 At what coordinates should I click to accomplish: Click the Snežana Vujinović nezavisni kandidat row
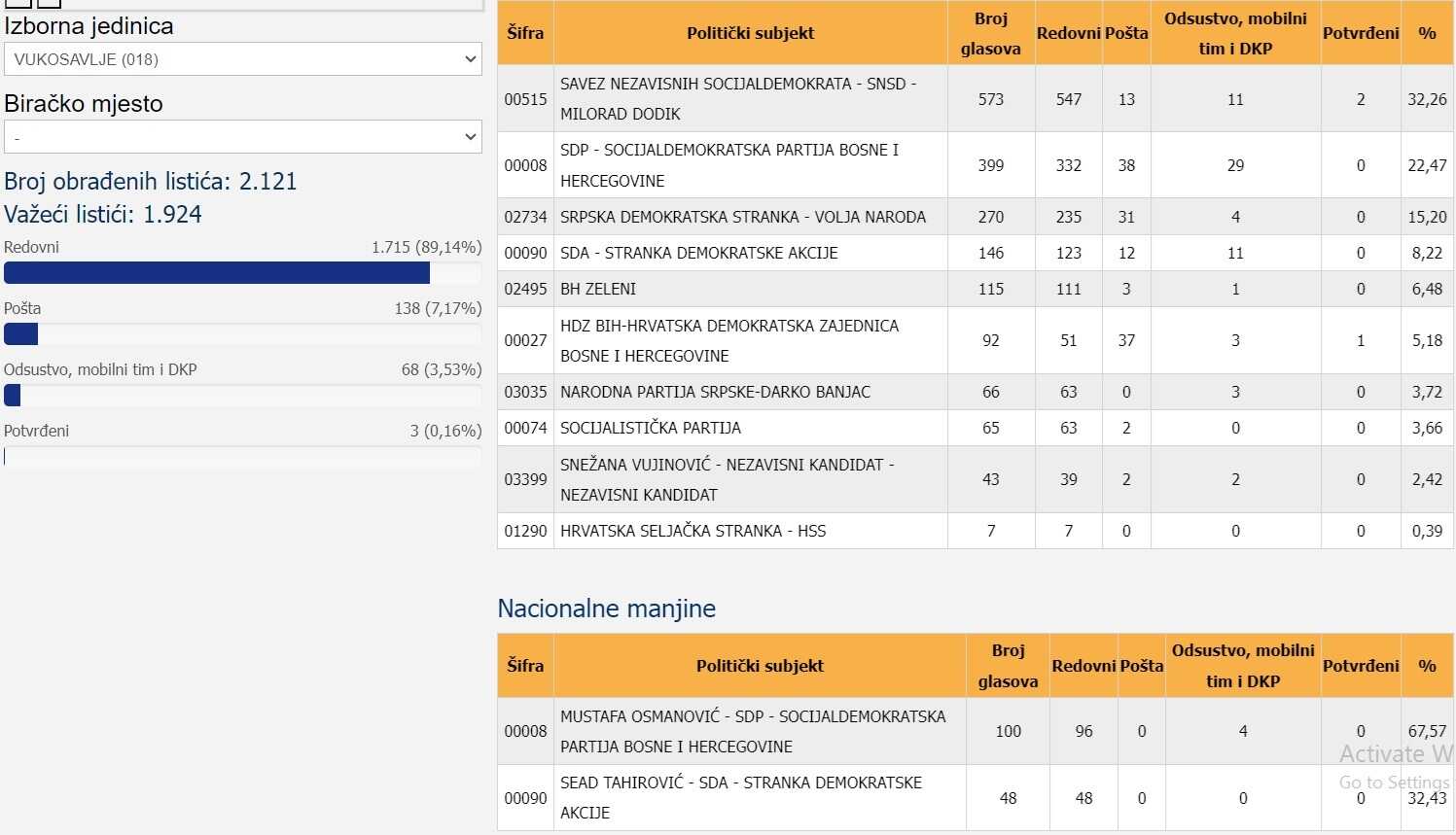[x=727, y=479]
